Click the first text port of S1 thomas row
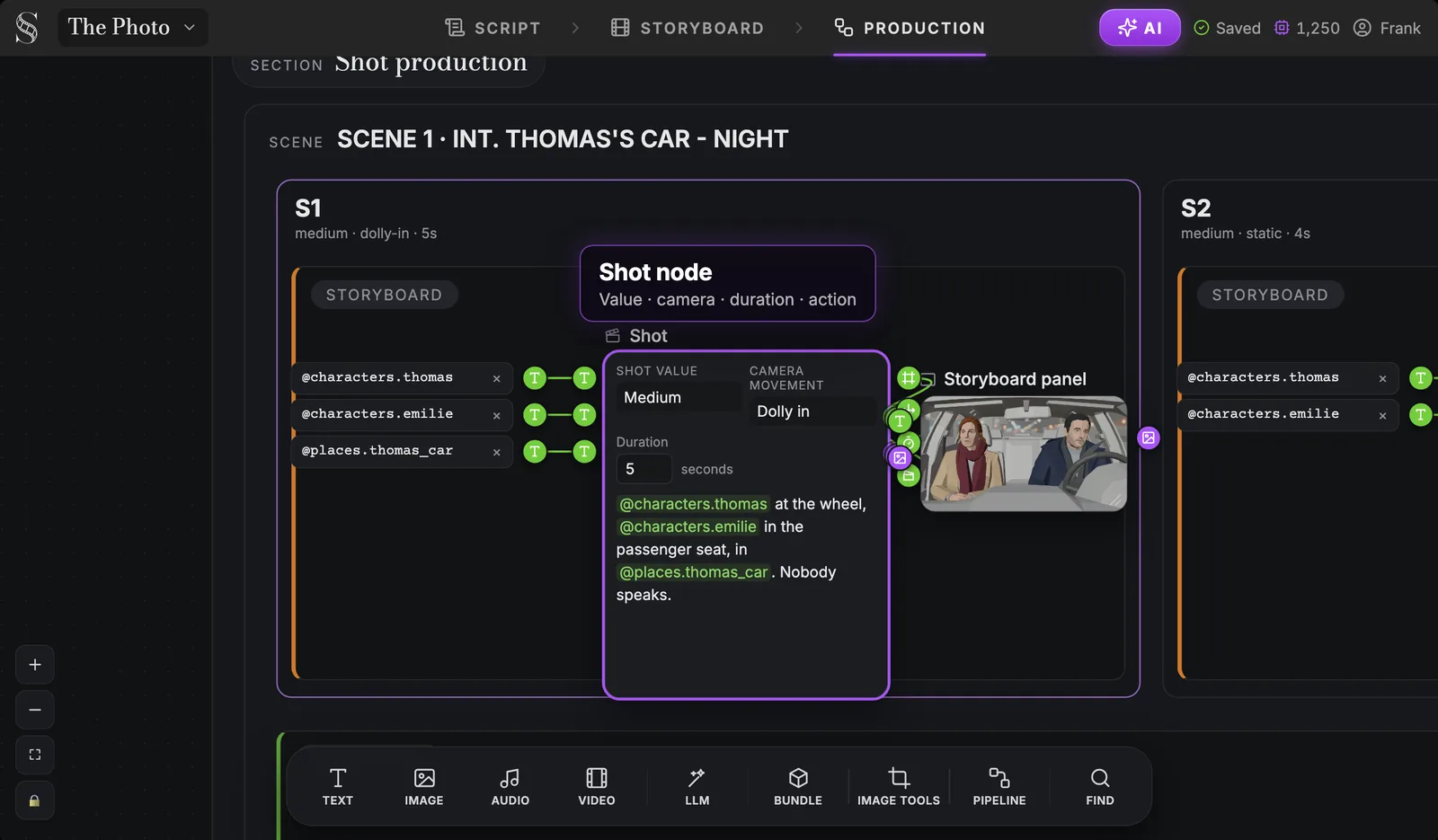Viewport: 1438px width, 840px height. tap(535, 378)
